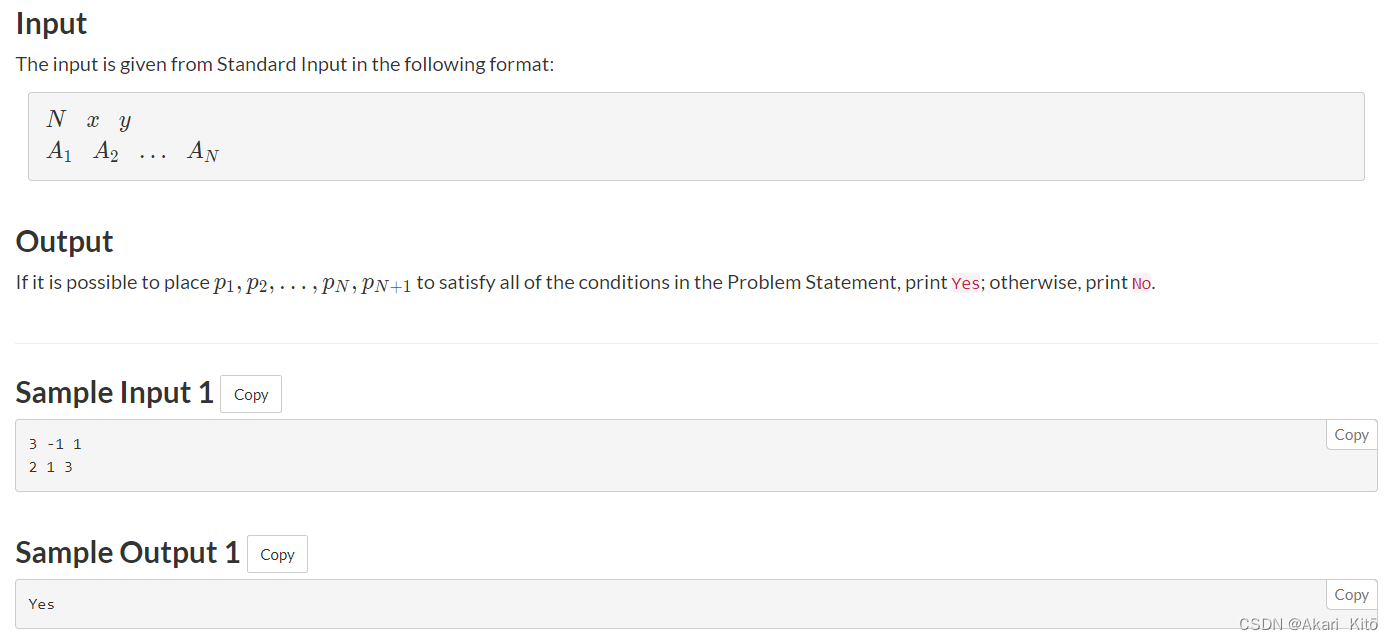Click the 'N x y' format line
Viewport: 1393px width, 640px height.
[x=89, y=120]
